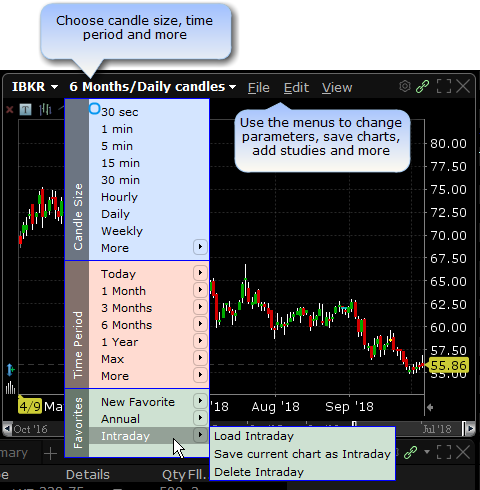
Task: Open the chart settings gear icon
Action: 405,86
